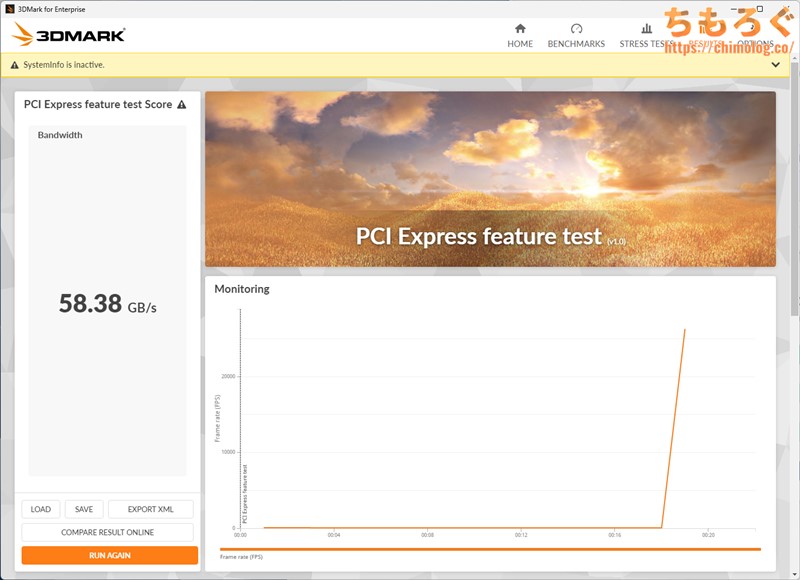The image size is (800, 580).
Task: Open the Options tab
Action: point(756,43)
